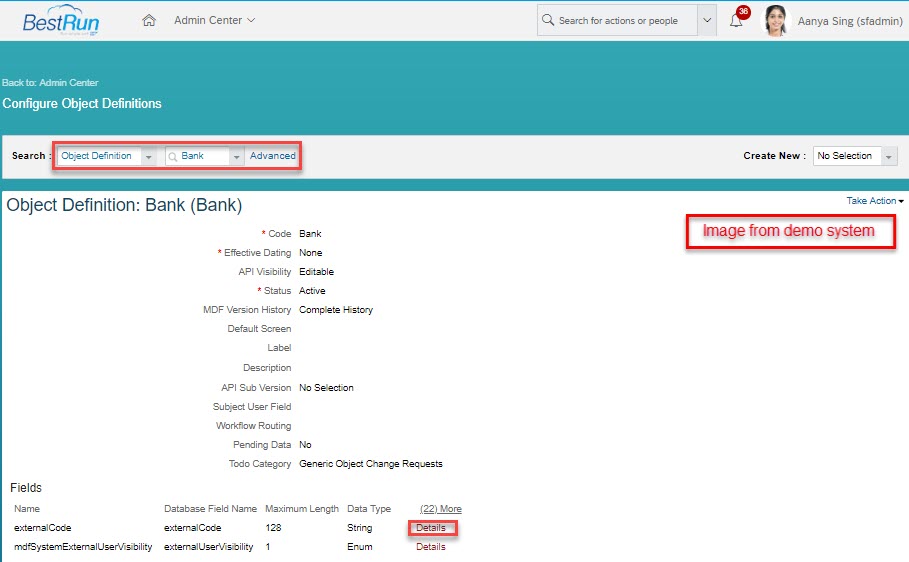
Task: Click the Fields section heading
Action: coord(26,488)
